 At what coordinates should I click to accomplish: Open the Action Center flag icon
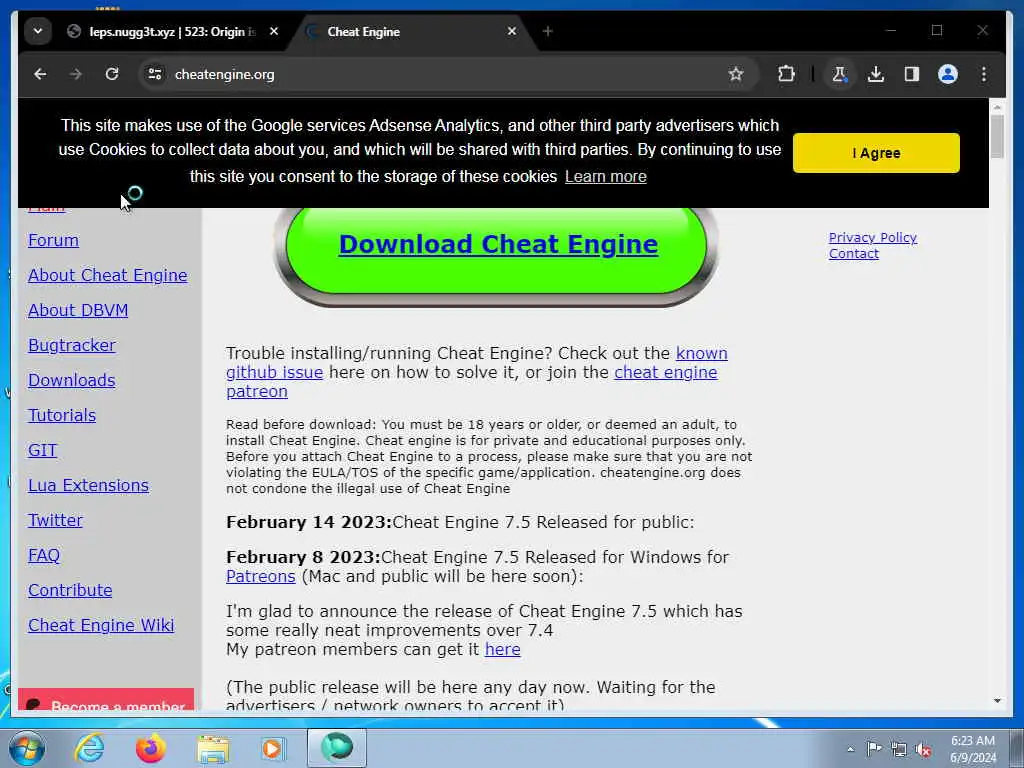pyautogui.click(x=874, y=748)
